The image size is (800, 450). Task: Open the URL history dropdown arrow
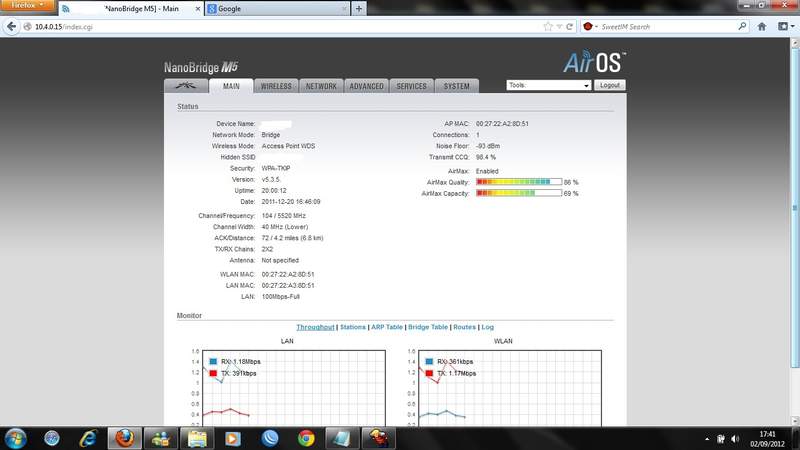559,27
